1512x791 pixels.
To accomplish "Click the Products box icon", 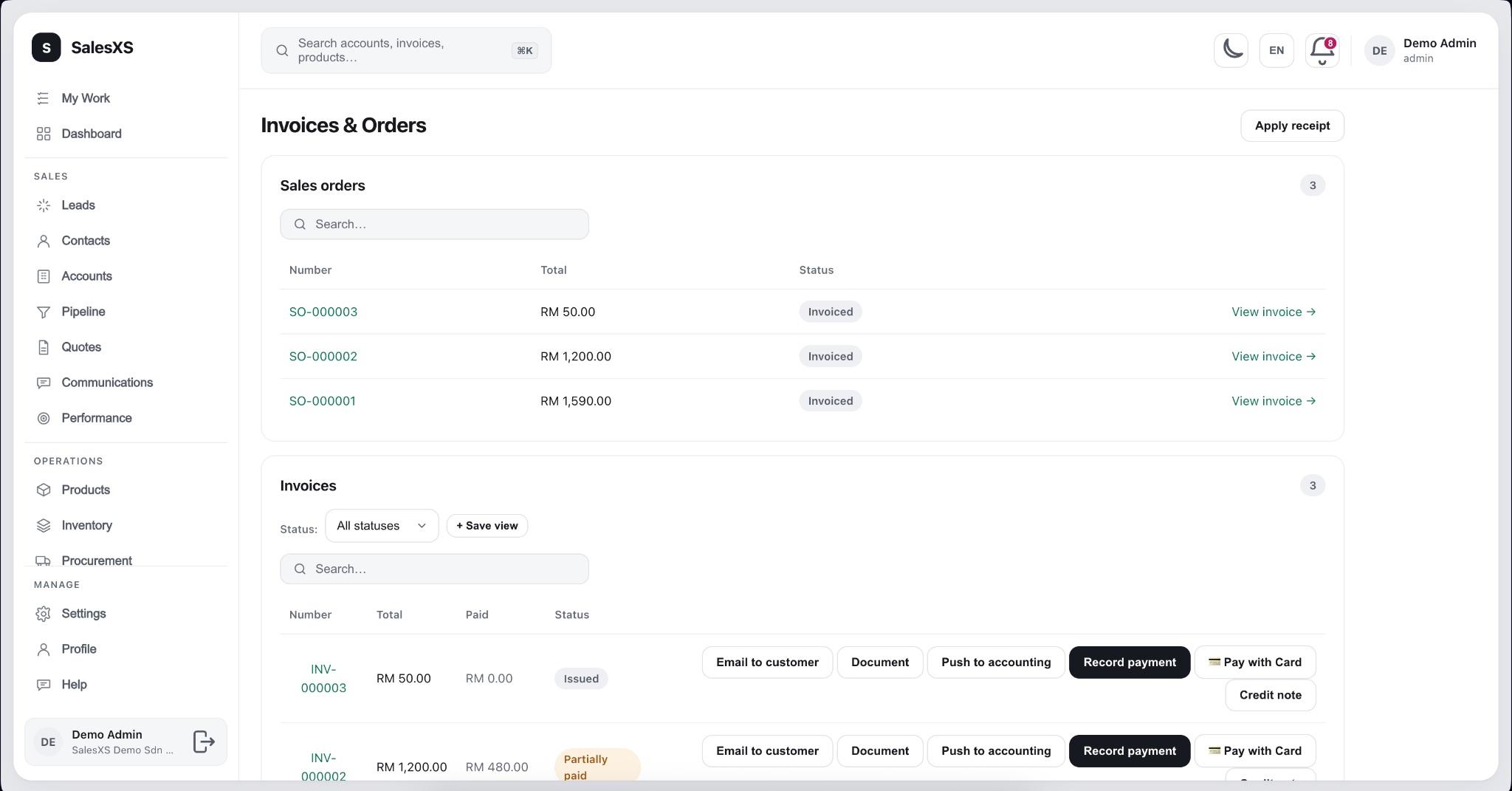I will tap(44, 490).
